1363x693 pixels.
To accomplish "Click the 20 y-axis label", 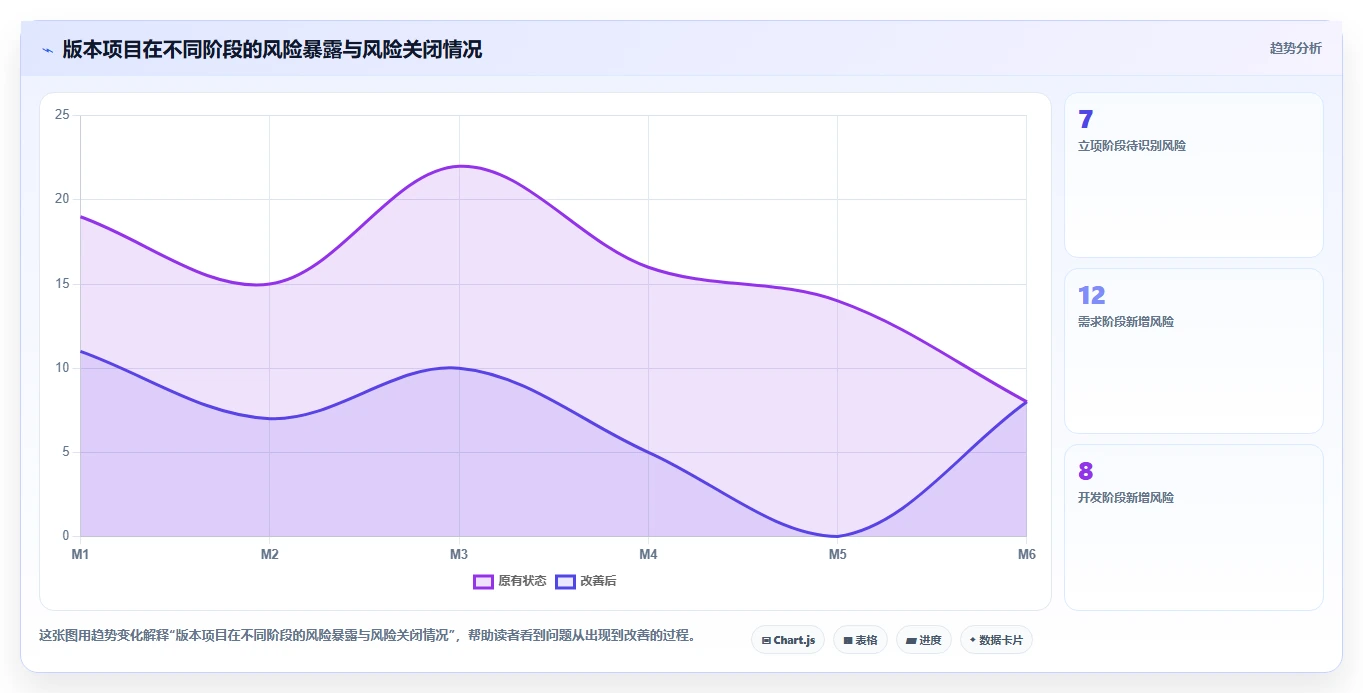I will pos(62,199).
